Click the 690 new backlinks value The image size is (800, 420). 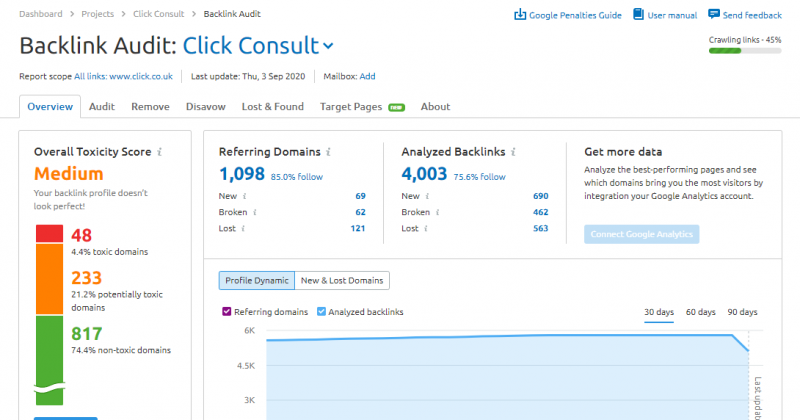(x=540, y=196)
